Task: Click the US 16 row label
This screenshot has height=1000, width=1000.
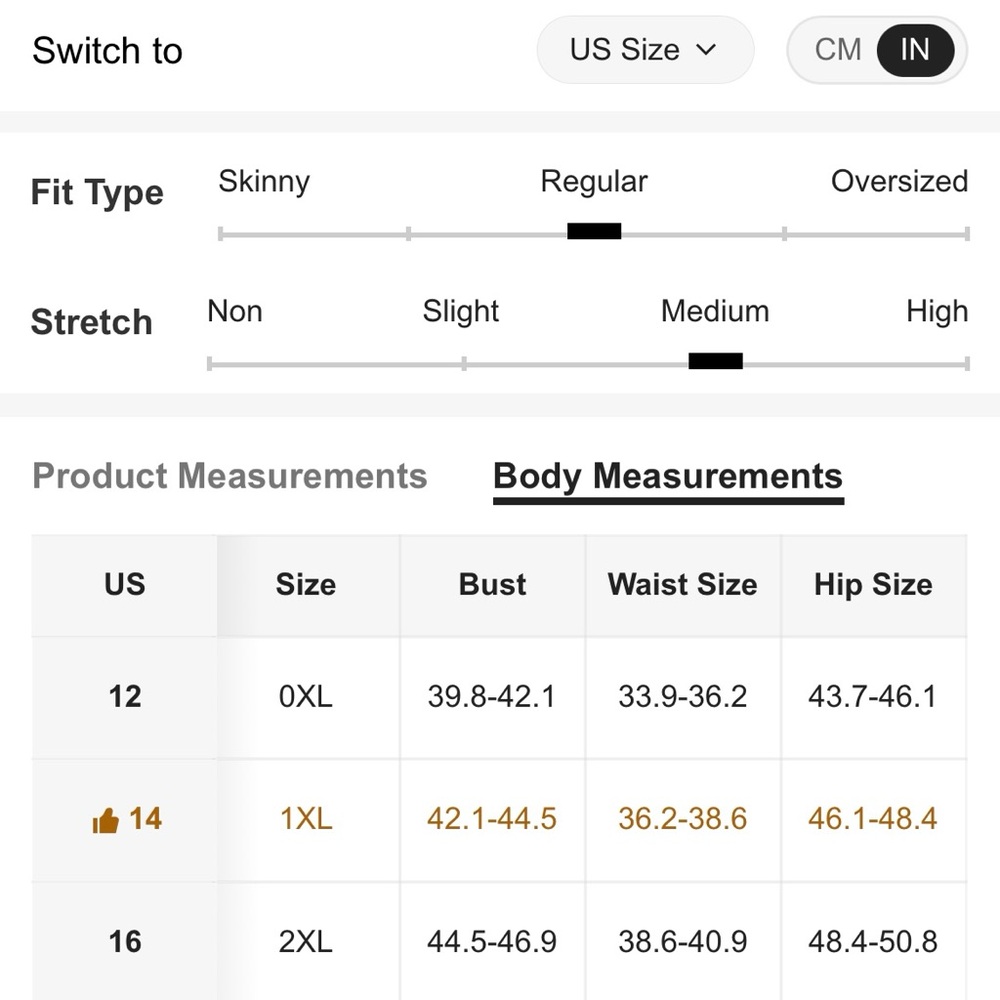Action: 125,941
